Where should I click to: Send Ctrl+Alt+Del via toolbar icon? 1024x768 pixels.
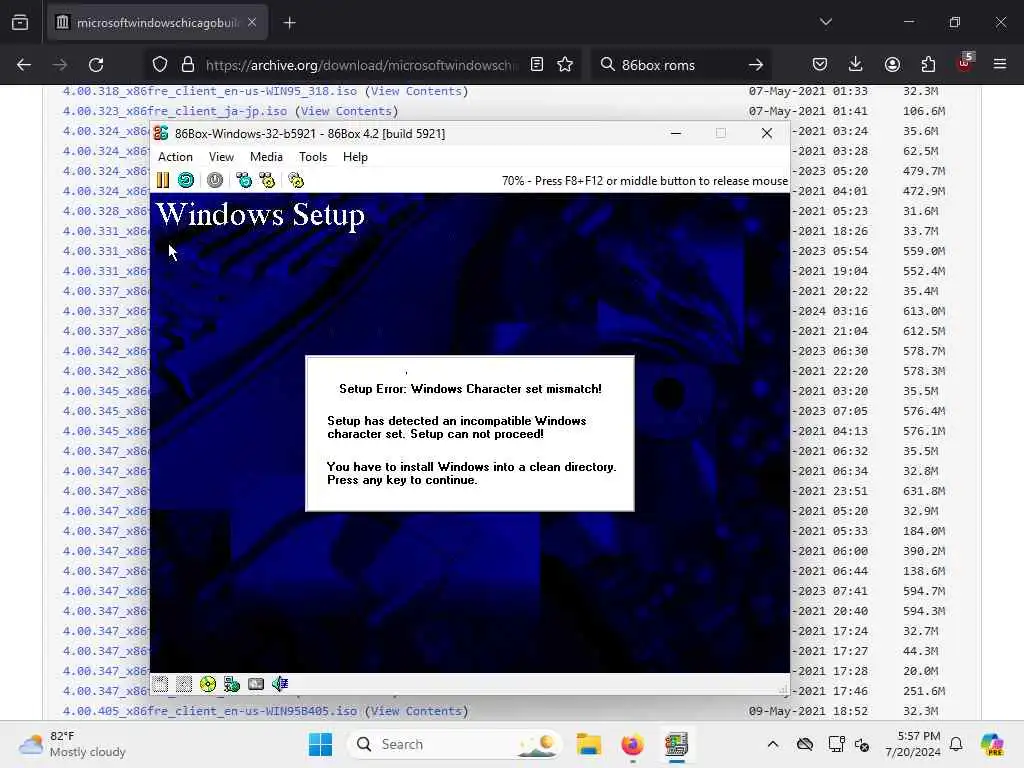coord(244,180)
